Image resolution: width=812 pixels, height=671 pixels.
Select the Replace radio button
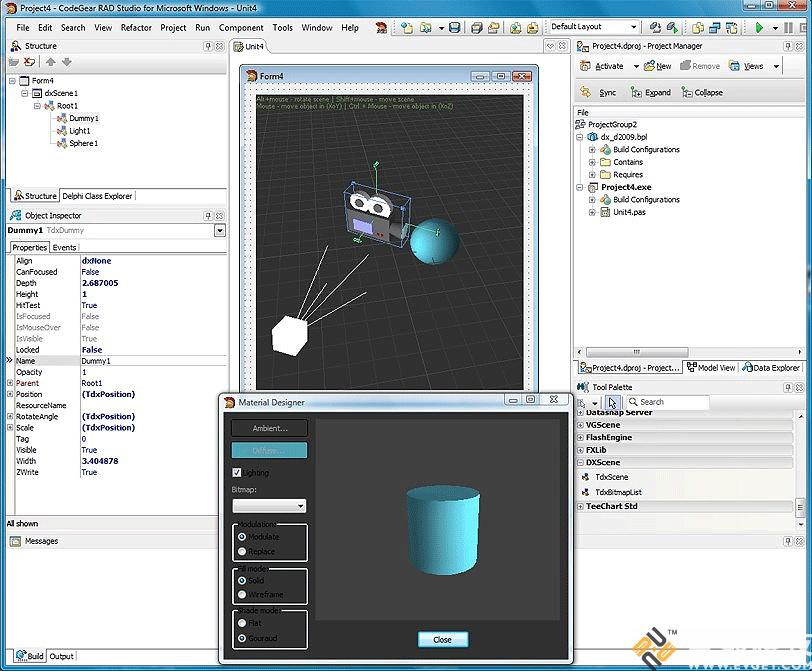pos(242,551)
